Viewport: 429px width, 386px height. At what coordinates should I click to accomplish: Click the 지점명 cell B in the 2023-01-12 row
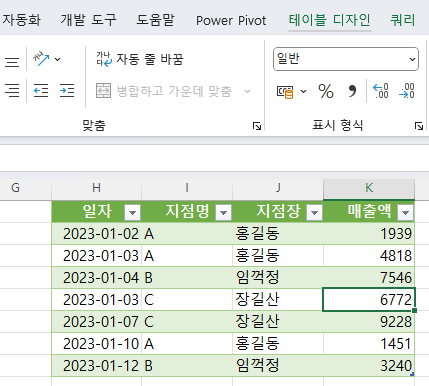pos(187,366)
